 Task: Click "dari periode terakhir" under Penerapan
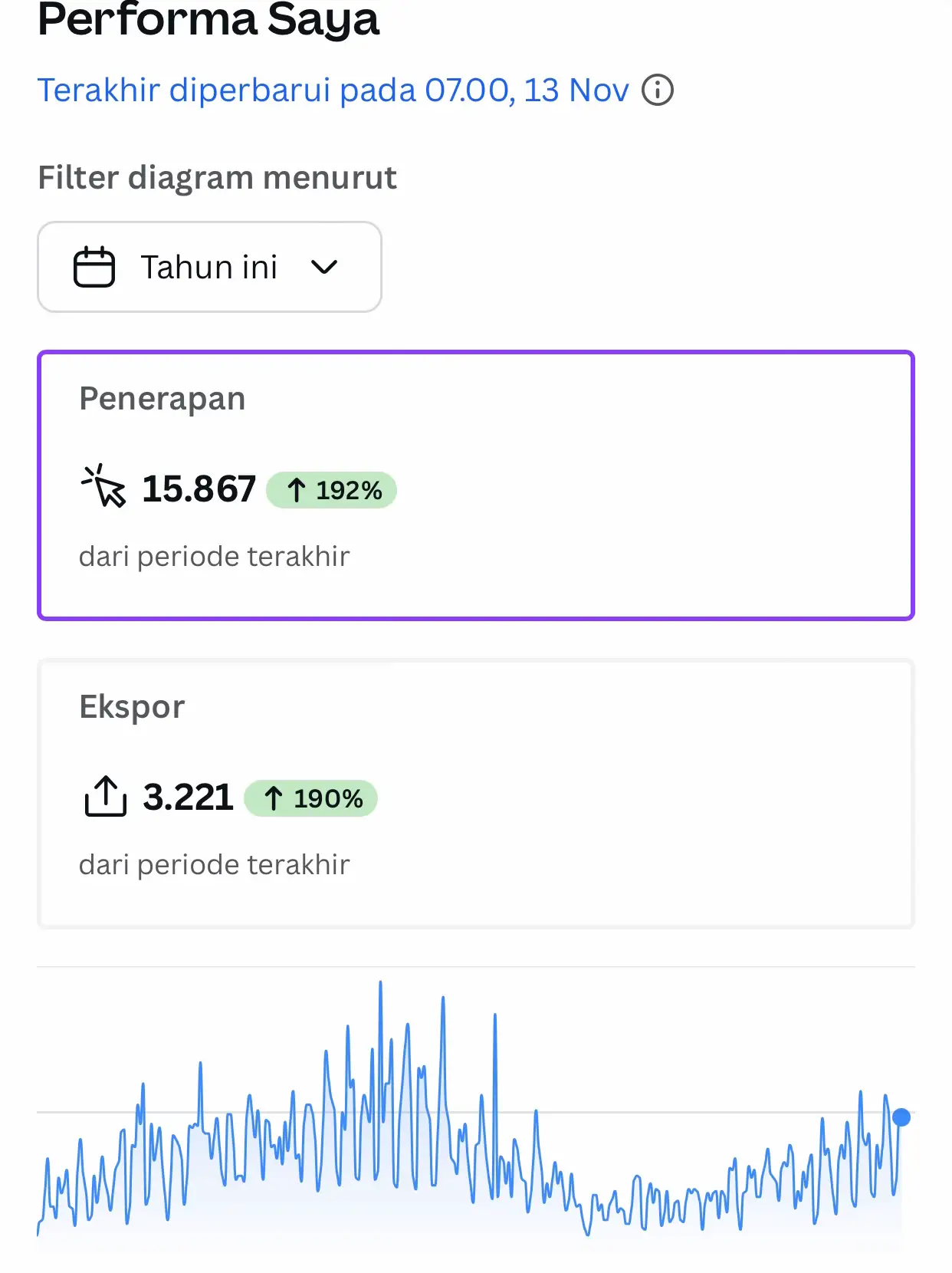(x=214, y=556)
